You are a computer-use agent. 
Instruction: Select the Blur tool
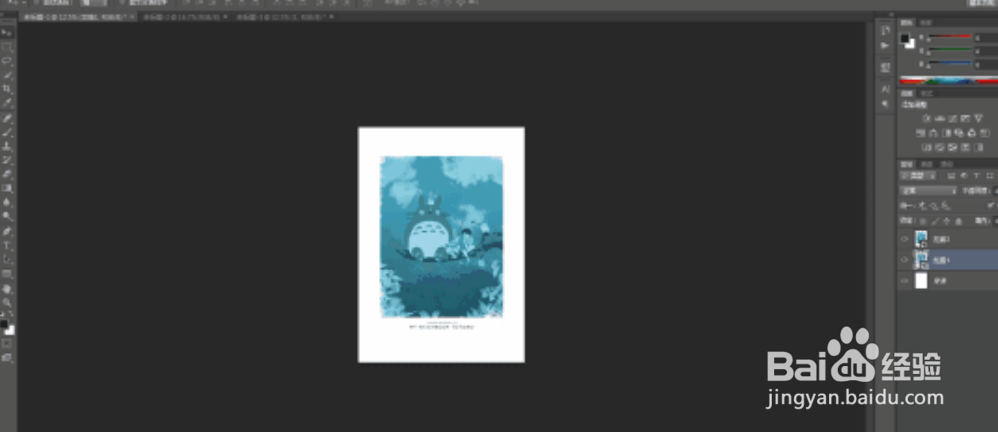tap(7, 202)
